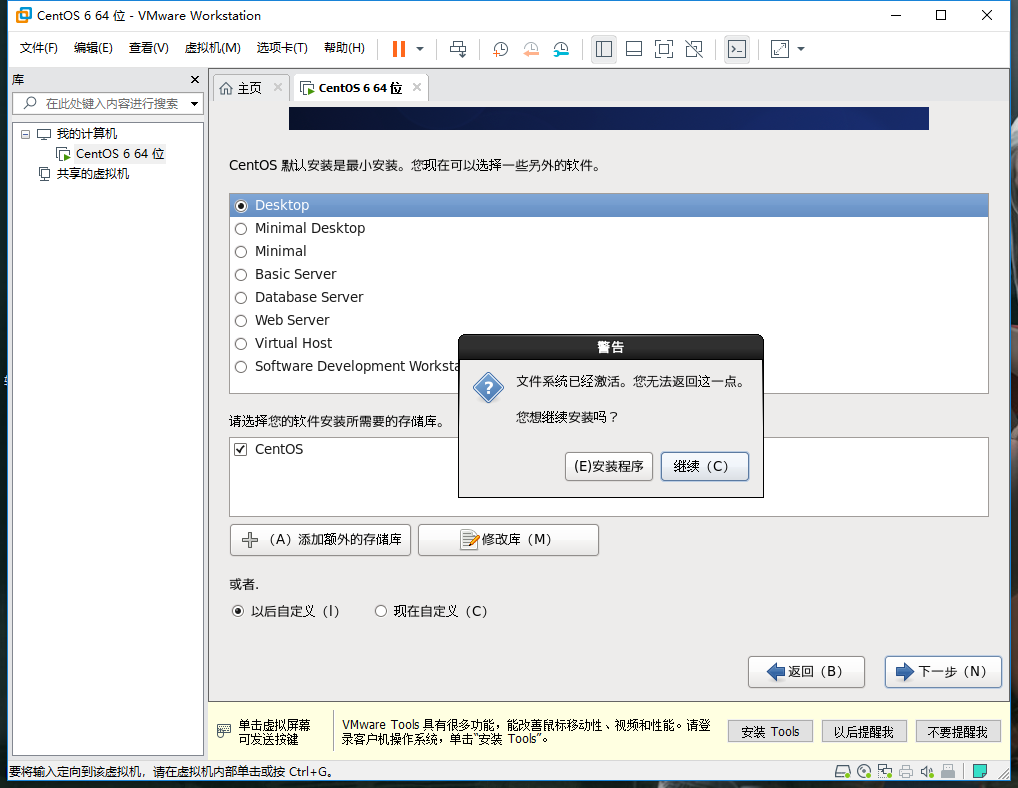The width and height of the screenshot is (1018, 788).
Task: Open the 帮助(H) menu
Action: pos(344,48)
